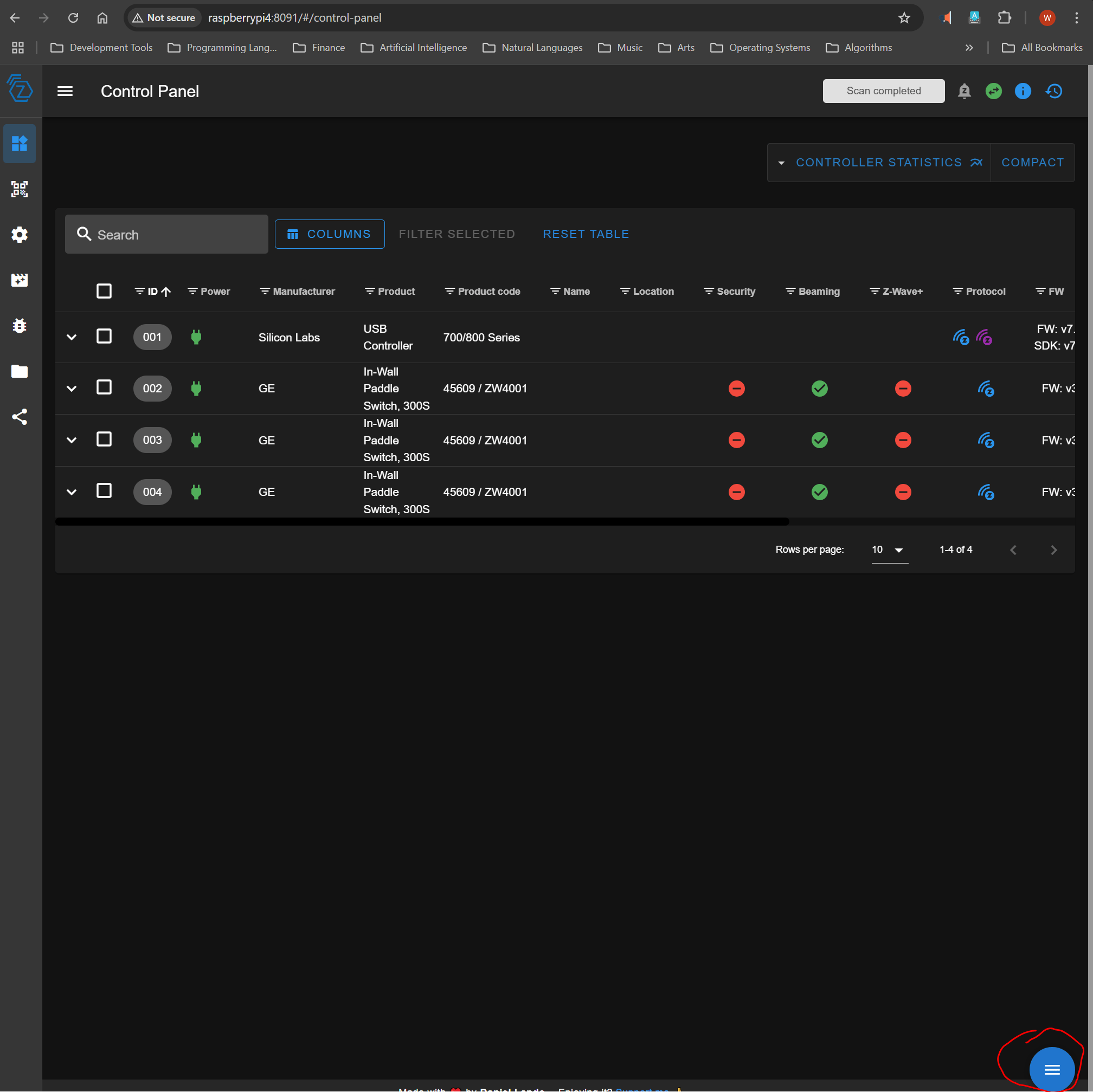Open the blue info icon

(x=1023, y=91)
